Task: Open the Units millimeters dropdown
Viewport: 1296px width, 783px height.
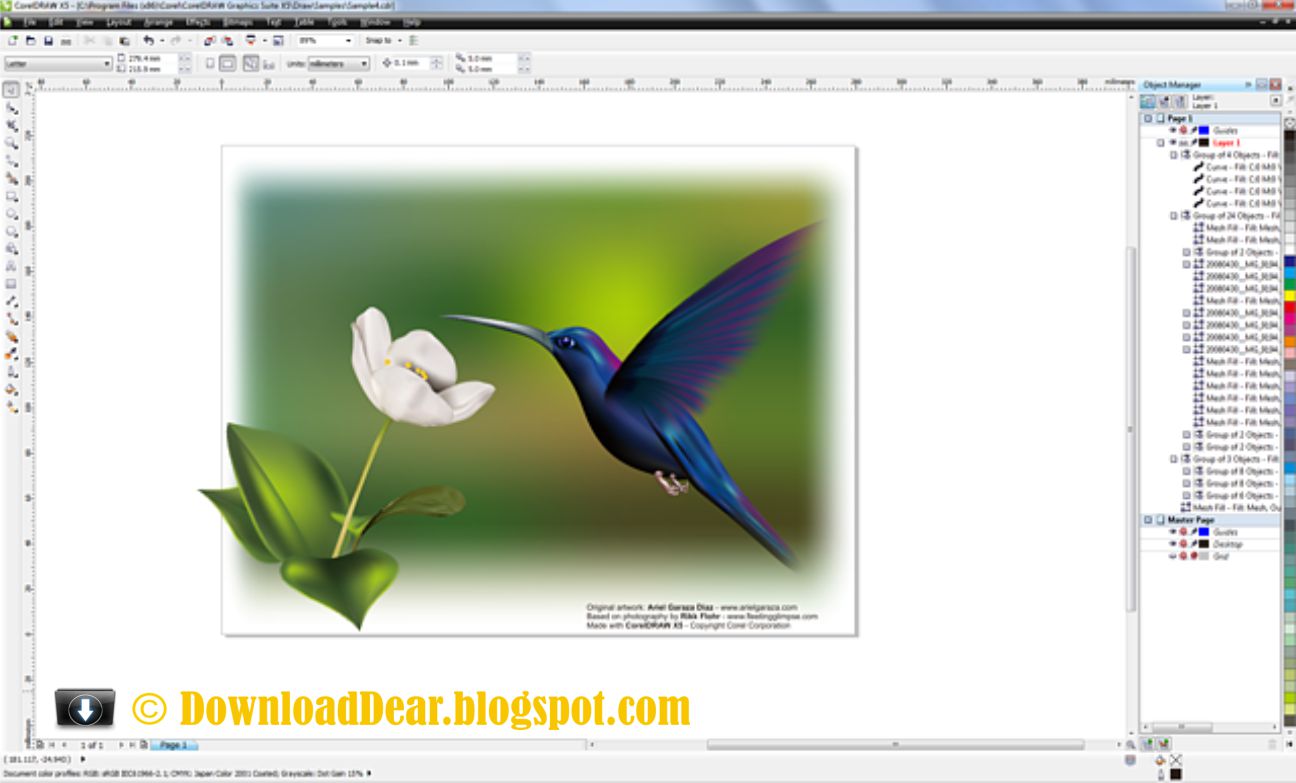Action: pyautogui.click(x=364, y=63)
